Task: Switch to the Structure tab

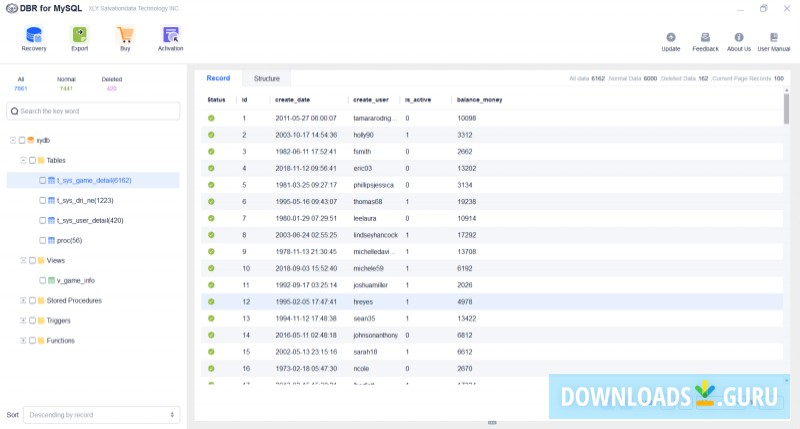Action: click(267, 79)
